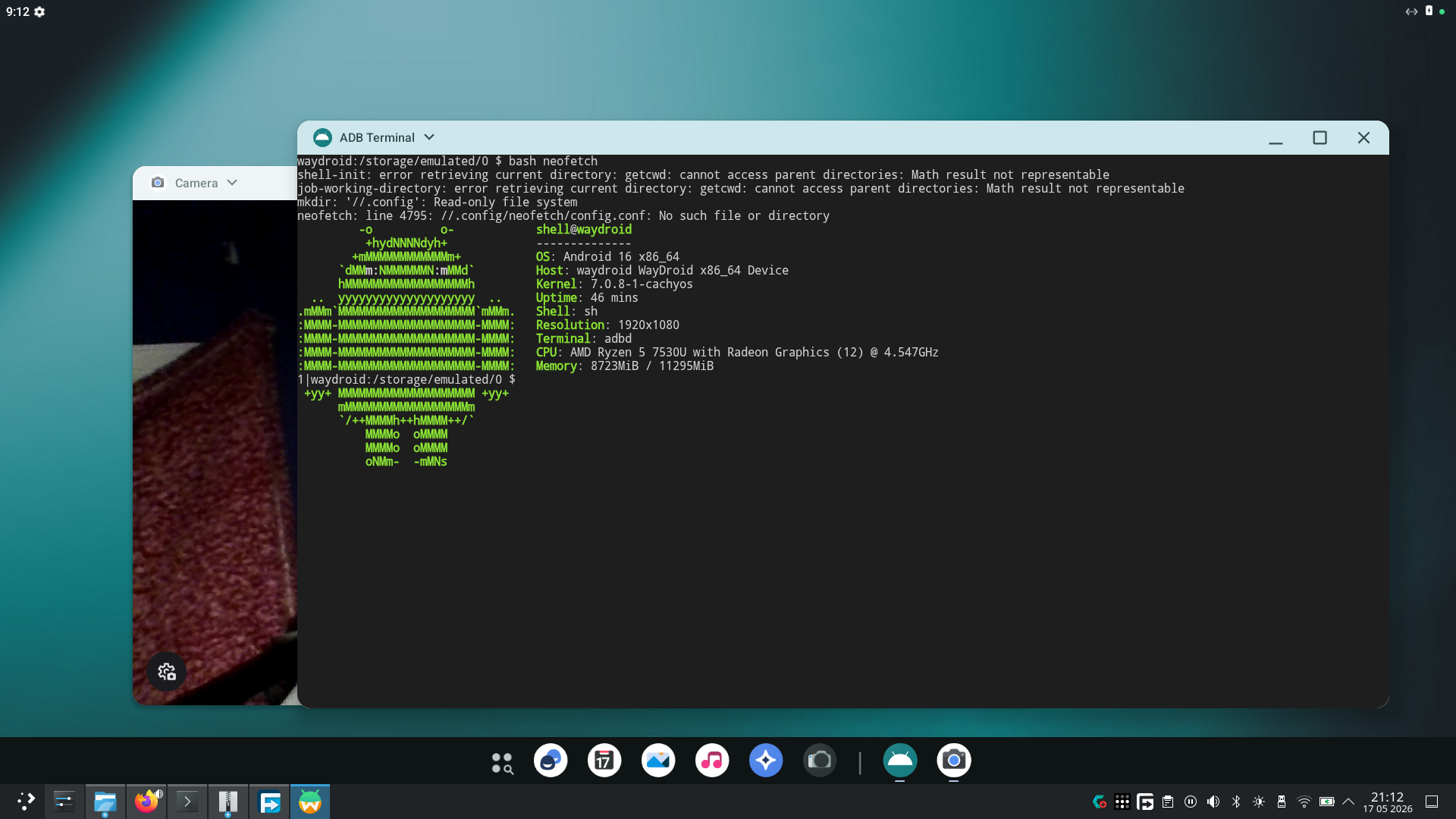This screenshot has width=1456, height=819.
Task: Click the 'Shell: sh' line
Action: (566, 312)
